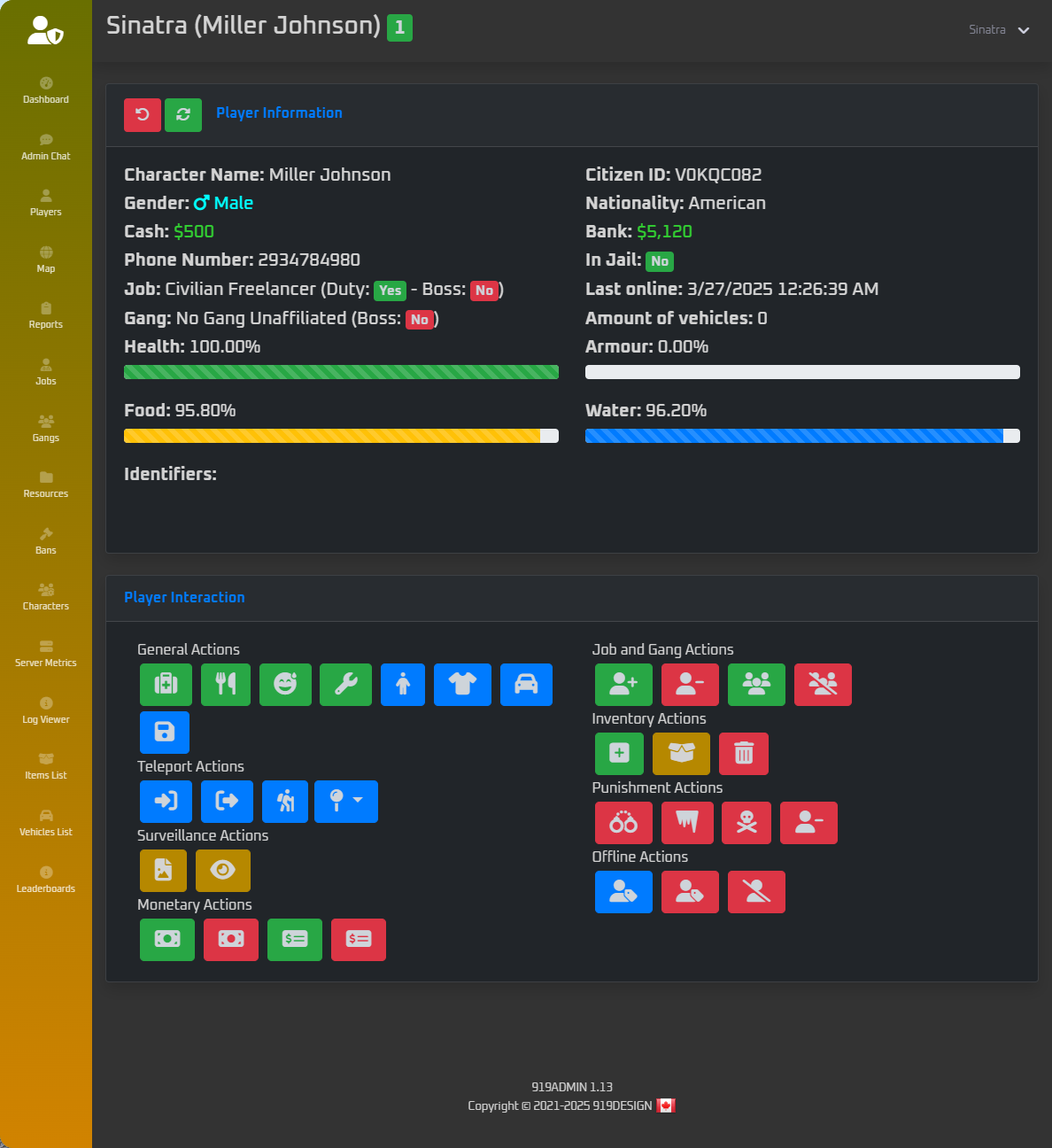Click the add-person icon in Job and Gang Actions
The image size is (1052, 1148).
[623, 685]
